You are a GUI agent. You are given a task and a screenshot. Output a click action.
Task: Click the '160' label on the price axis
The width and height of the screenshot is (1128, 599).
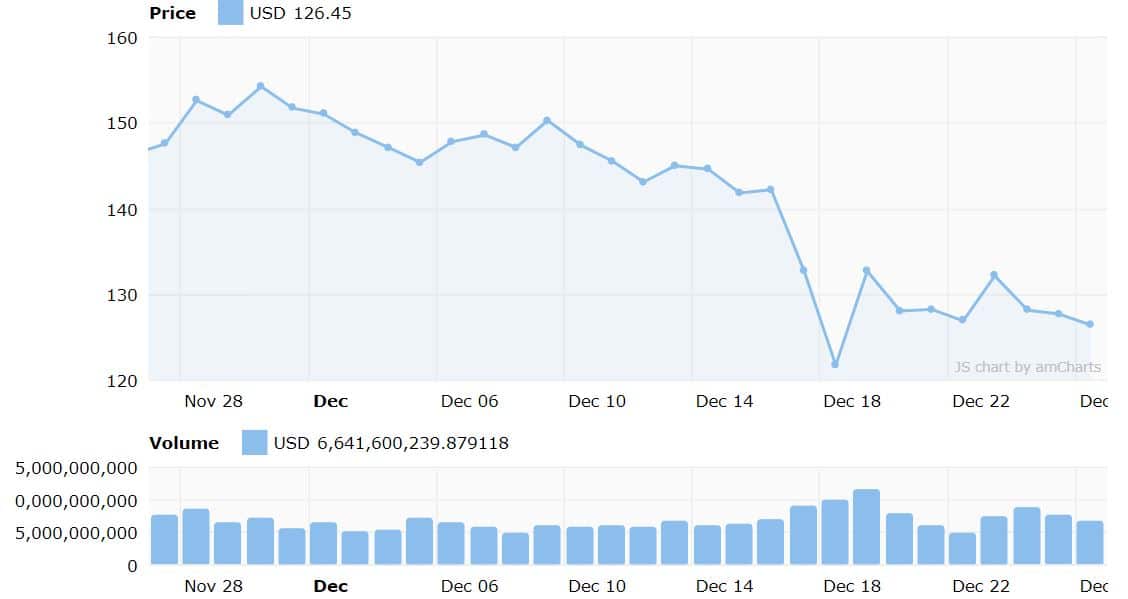[123, 38]
